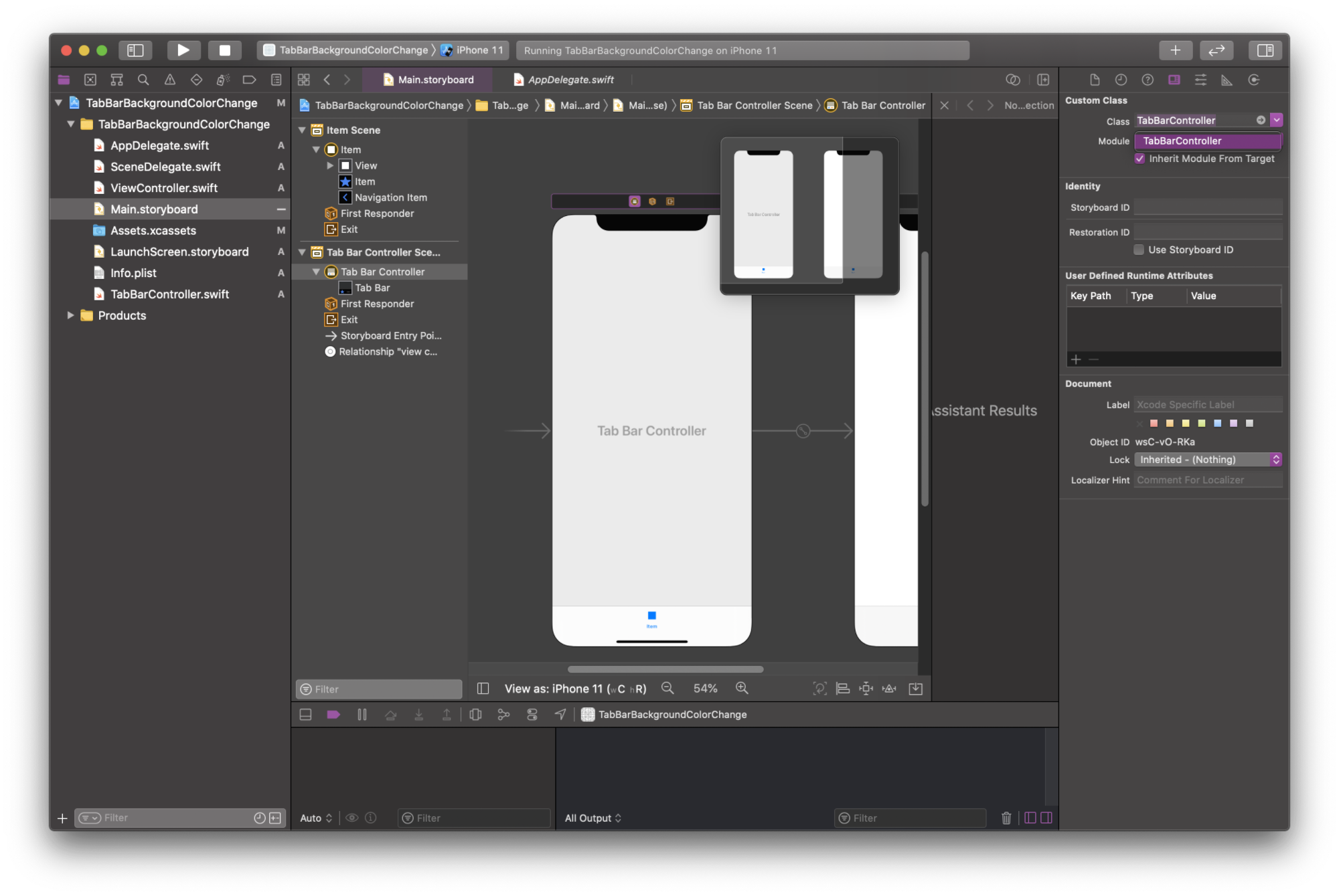
Task: Open the Library with plus button
Action: coord(1175,50)
